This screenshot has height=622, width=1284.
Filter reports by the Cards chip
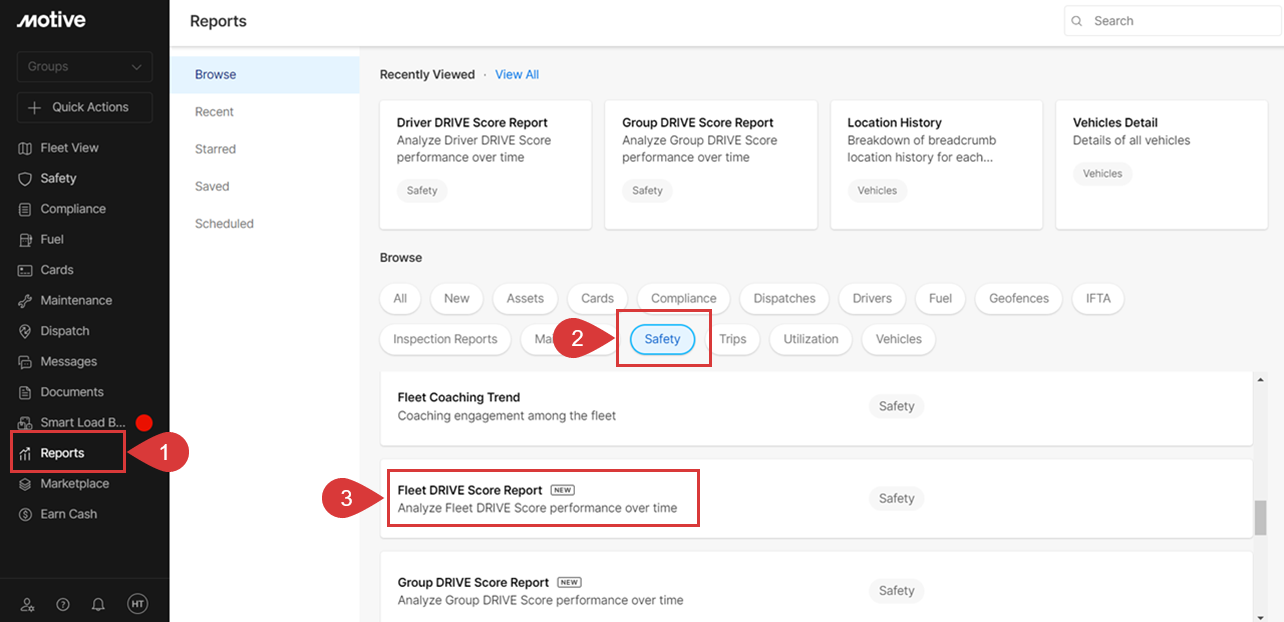pyautogui.click(x=598, y=298)
